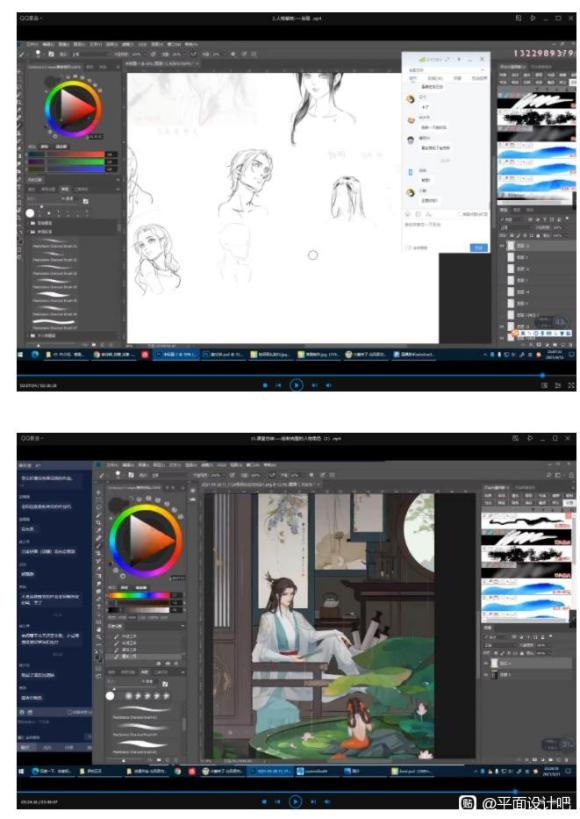Screen dimensions: 580x819
Task: Open the Windows Start button on the painting video taskbar
Action: point(21,771)
